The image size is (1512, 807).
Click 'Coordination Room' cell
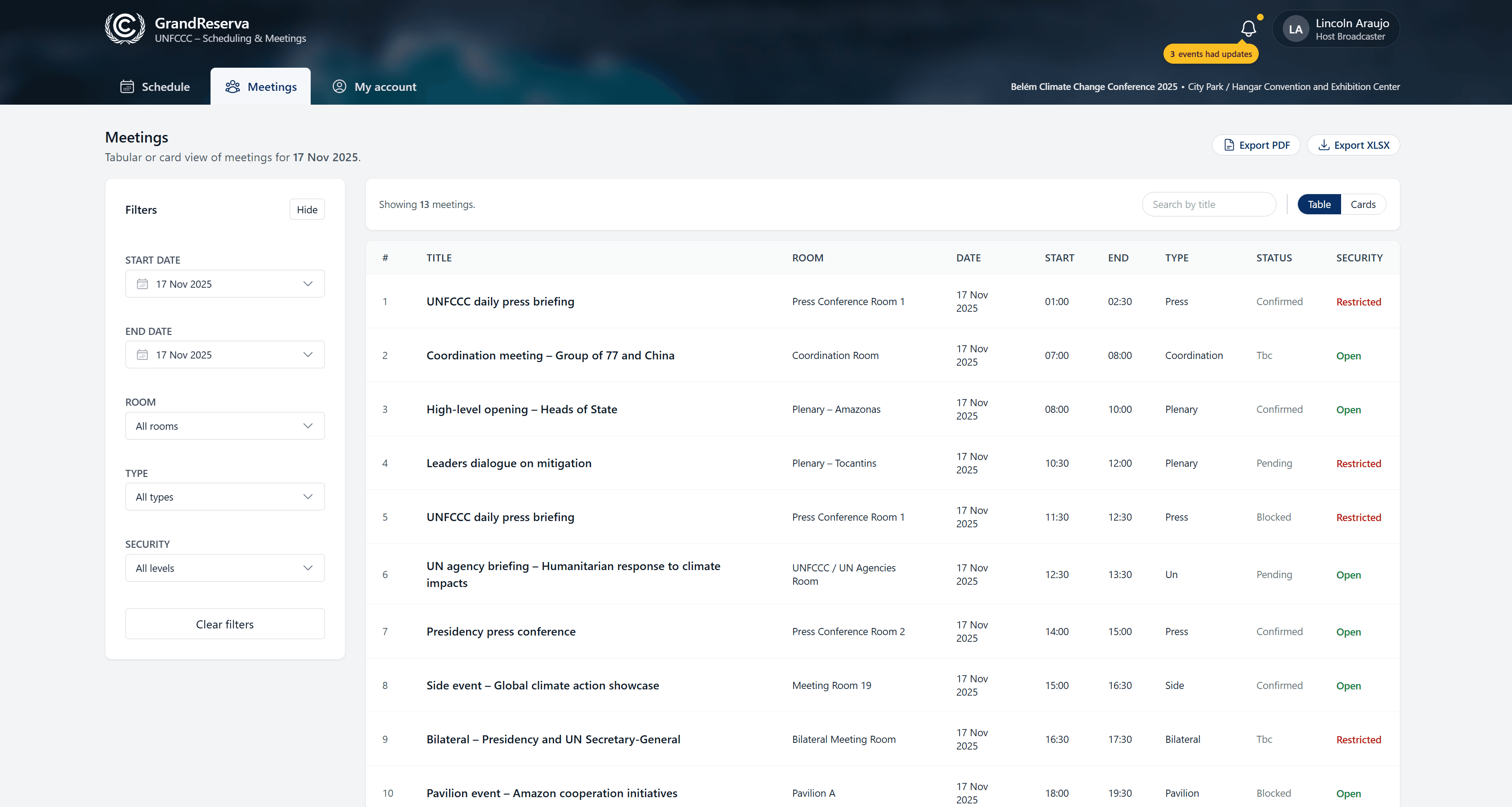pyautogui.click(x=835, y=355)
